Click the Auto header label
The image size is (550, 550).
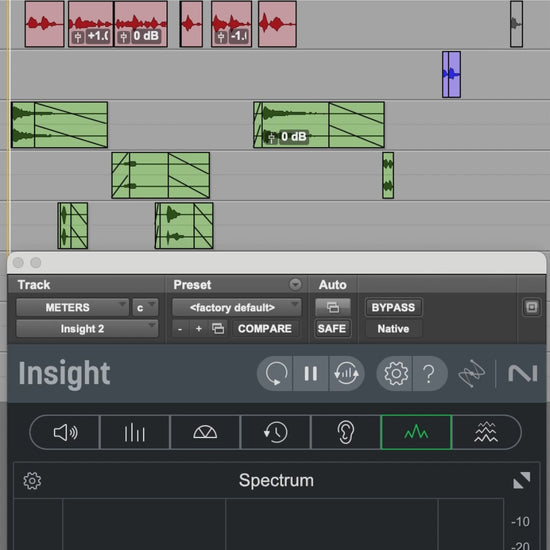333,284
